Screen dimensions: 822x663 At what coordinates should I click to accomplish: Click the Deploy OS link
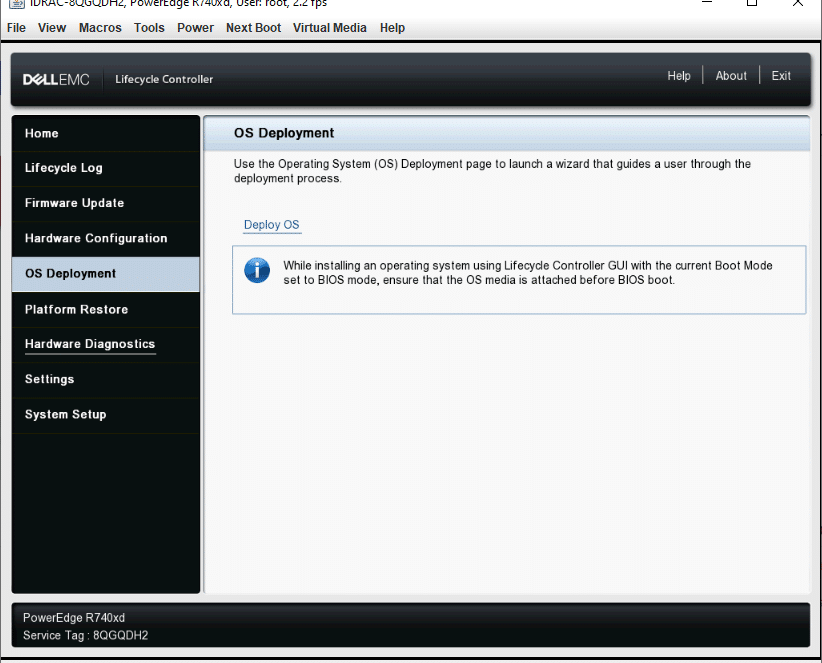[x=272, y=225]
